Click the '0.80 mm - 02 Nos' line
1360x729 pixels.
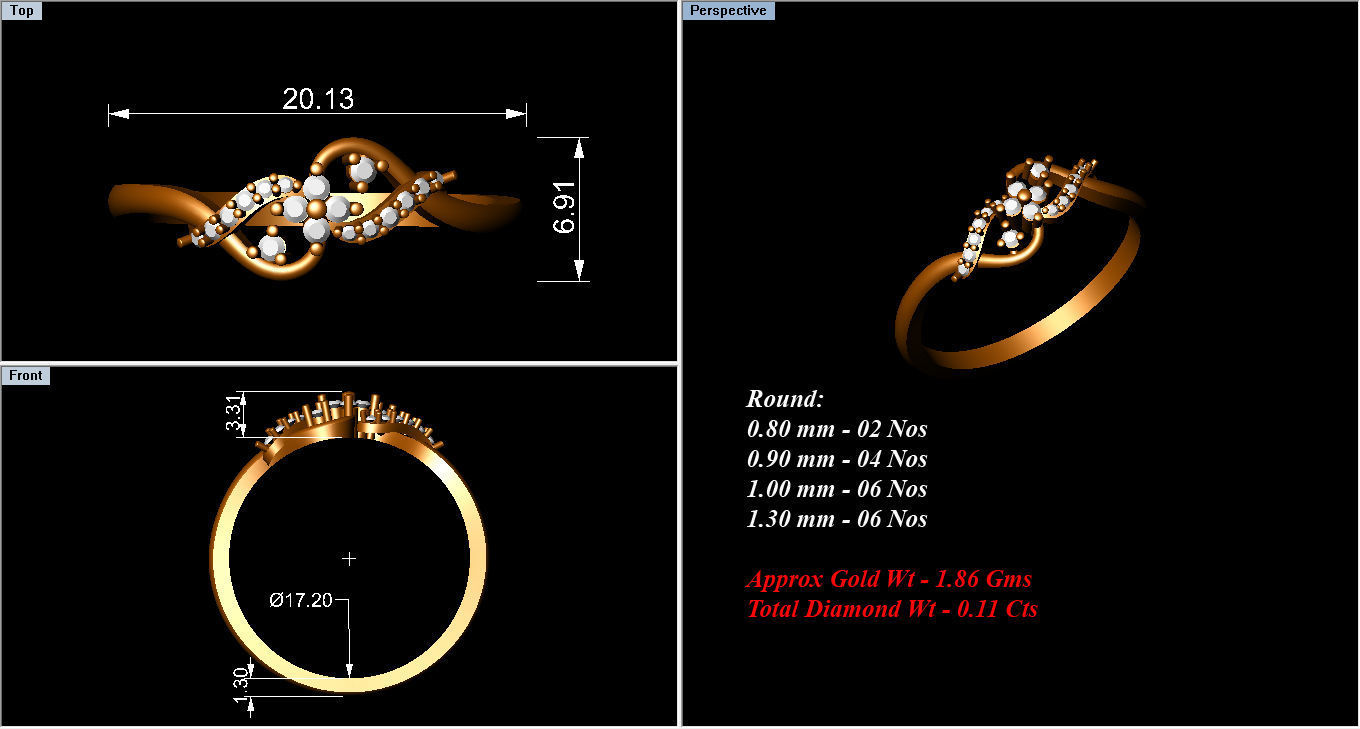pos(837,429)
